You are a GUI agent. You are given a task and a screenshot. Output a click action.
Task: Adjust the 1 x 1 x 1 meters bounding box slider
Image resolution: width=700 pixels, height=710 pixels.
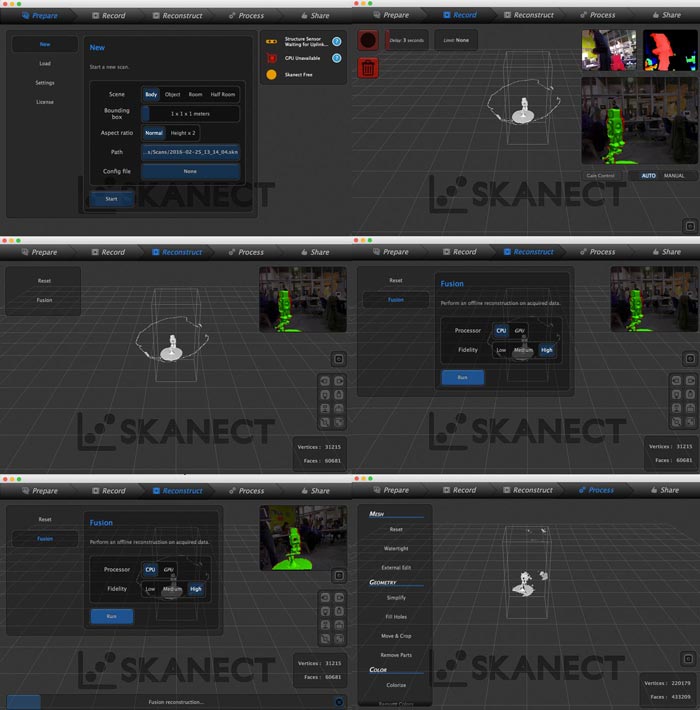[x=190, y=114]
